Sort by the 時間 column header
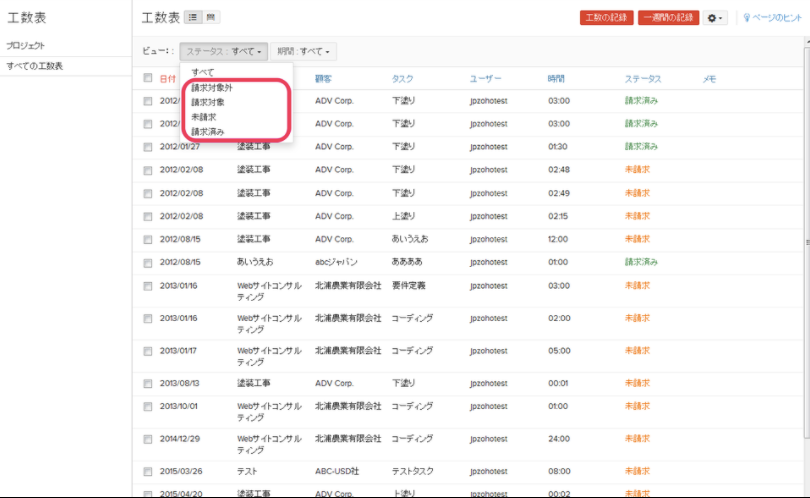This screenshot has height=498, width=810. click(556, 78)
